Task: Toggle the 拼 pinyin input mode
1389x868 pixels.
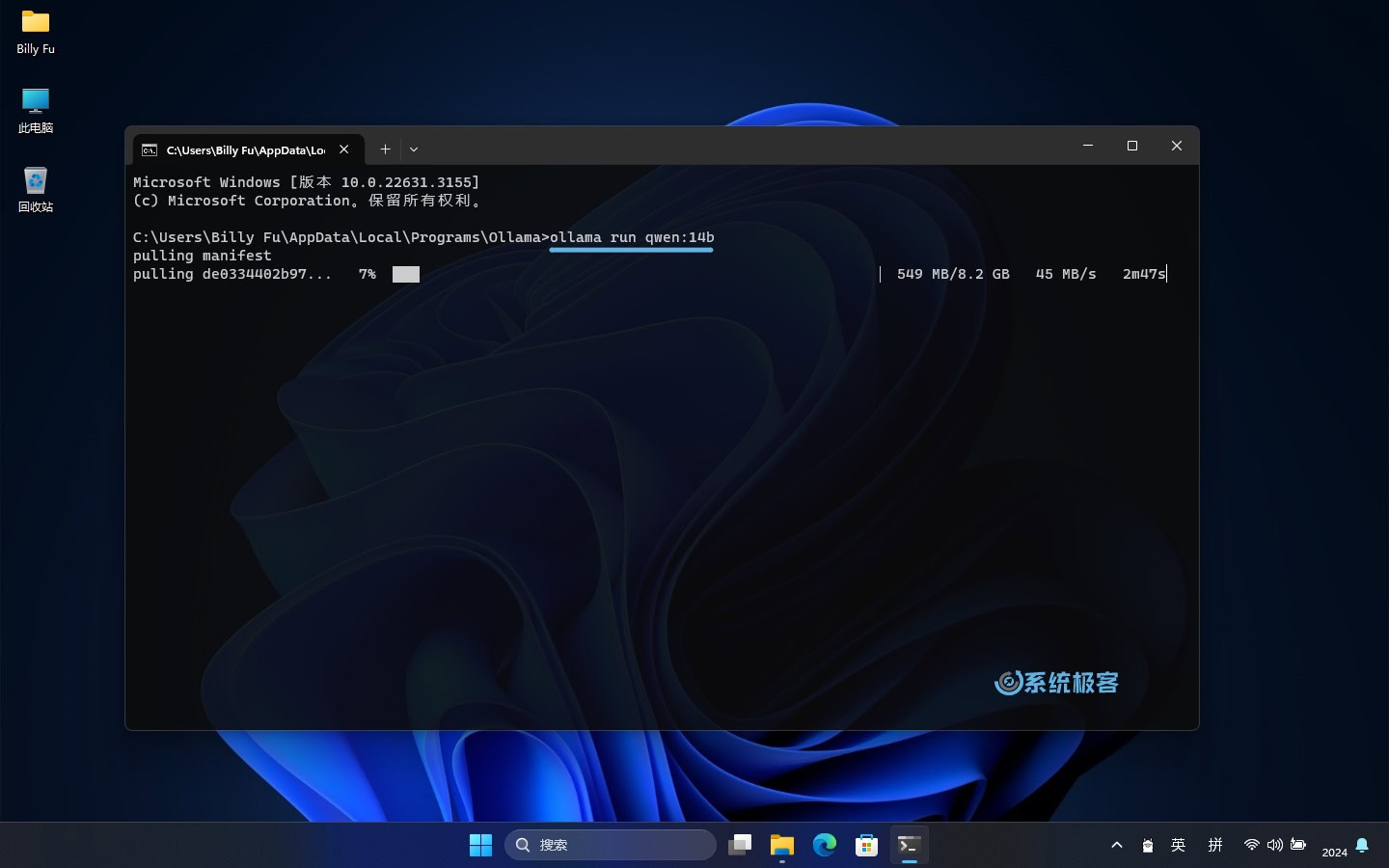Action: [x=1215, y=845]
